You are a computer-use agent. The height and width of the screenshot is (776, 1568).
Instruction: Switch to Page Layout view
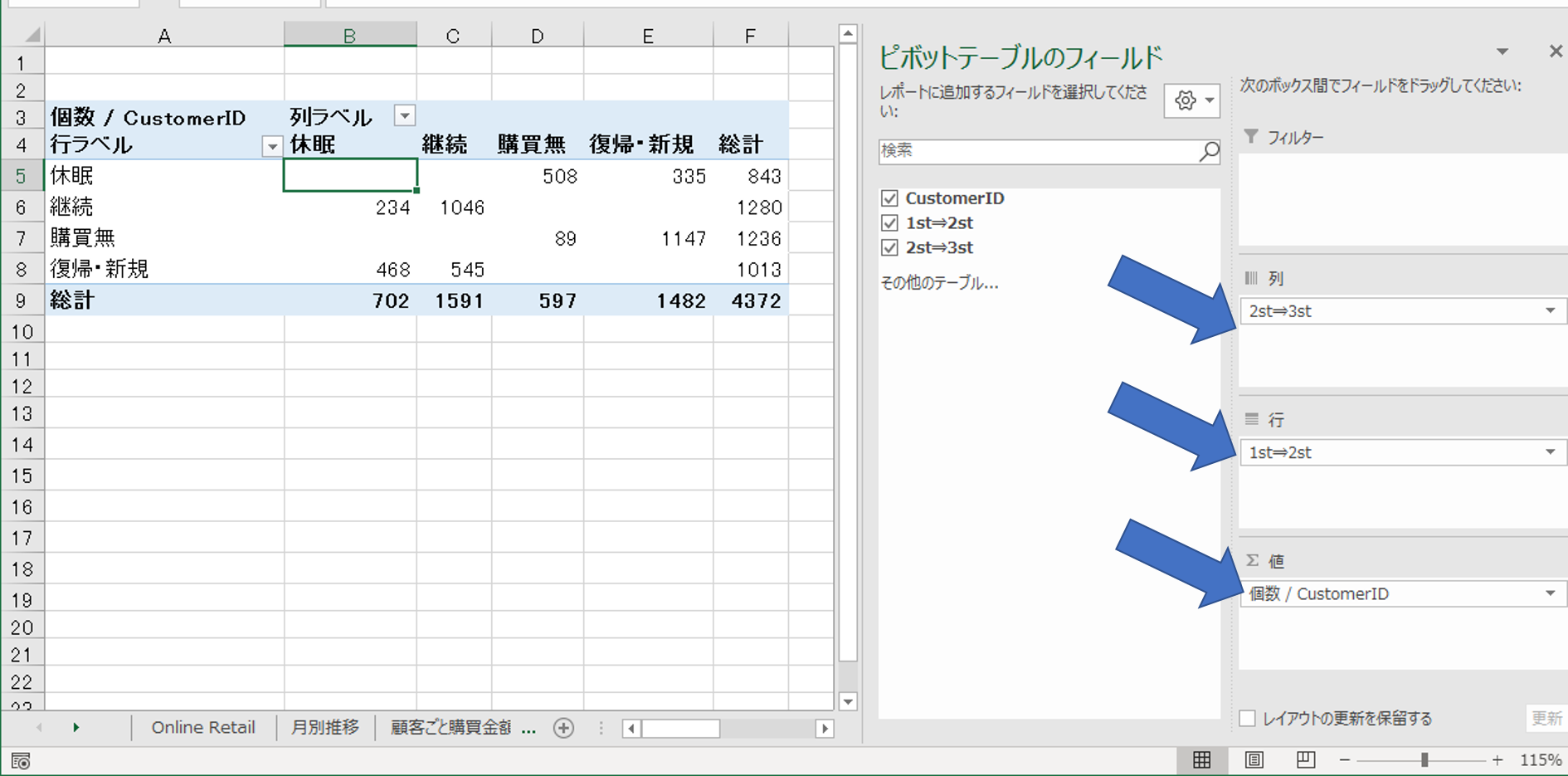(x=1254, y=759)
